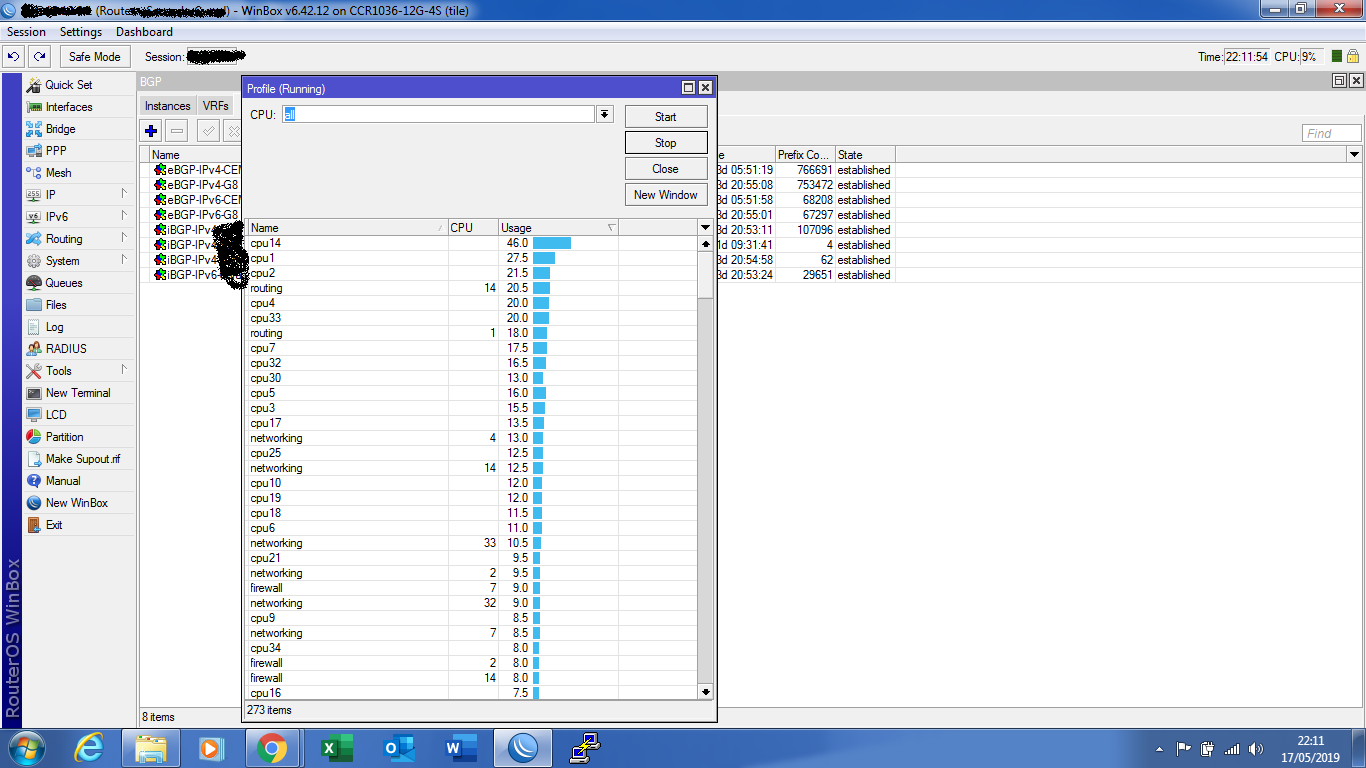Sort BGP table by State column

865,155
